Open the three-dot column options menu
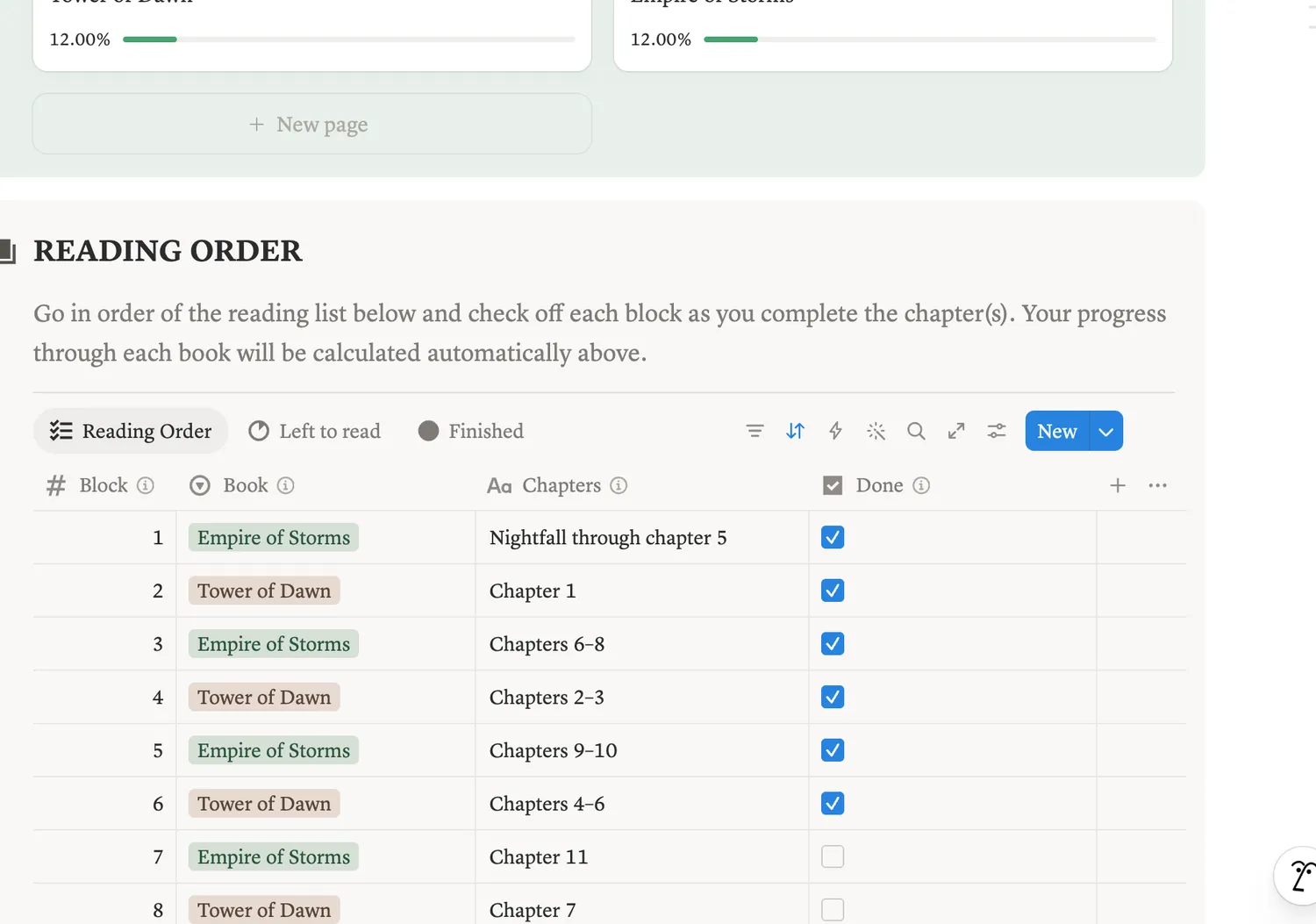1316x924 pixels. pos(1157,485)
